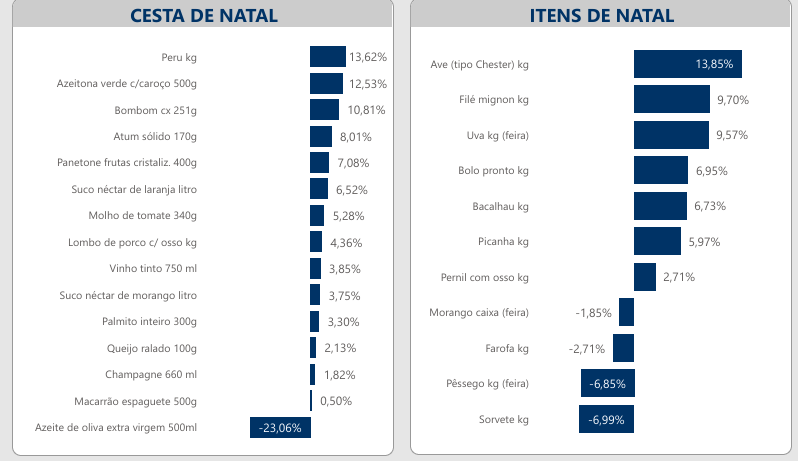The height and width of the screenshot is (461, 798).
Task: Click the ITENS DE NATAL panel title
Action: pos(601,15)
